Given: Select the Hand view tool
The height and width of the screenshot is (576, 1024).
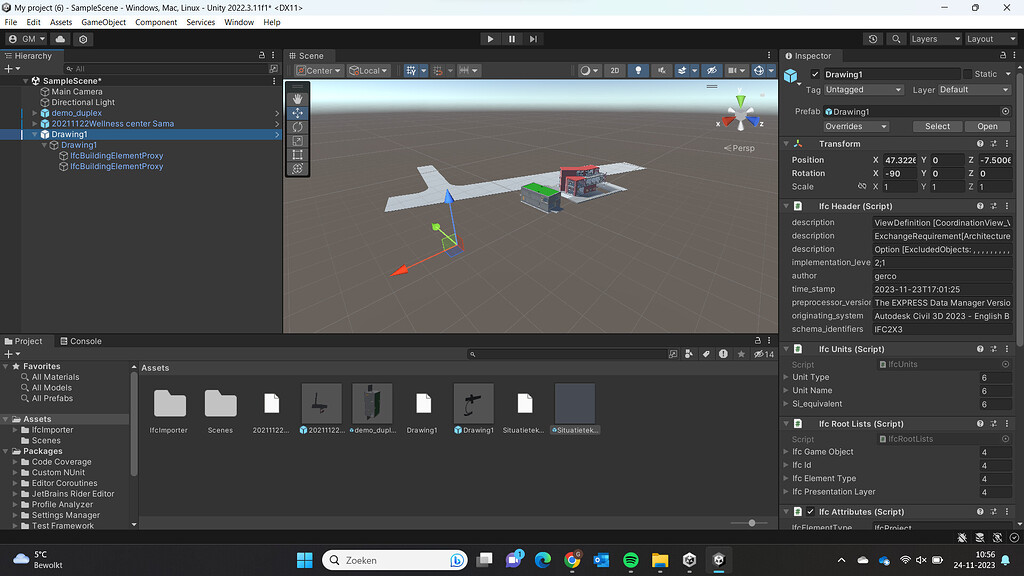Looking at the screenshot, I should tap(296, 97).
